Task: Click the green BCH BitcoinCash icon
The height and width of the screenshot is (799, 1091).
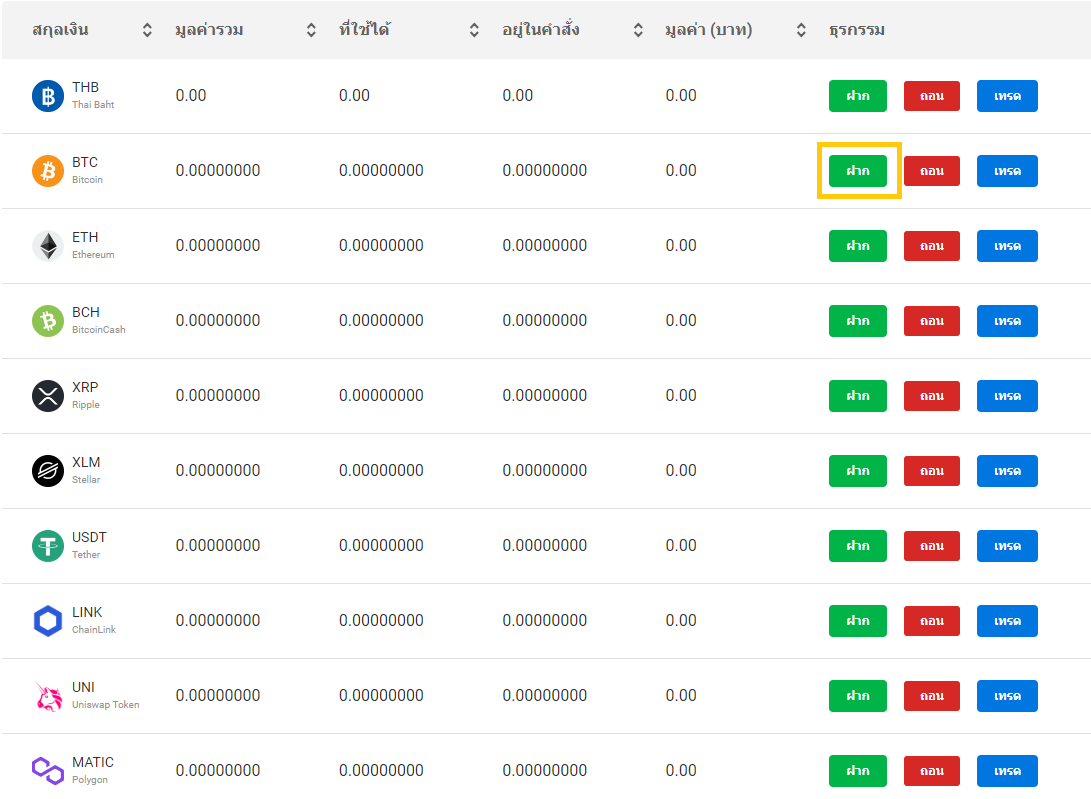Action: 48,321
